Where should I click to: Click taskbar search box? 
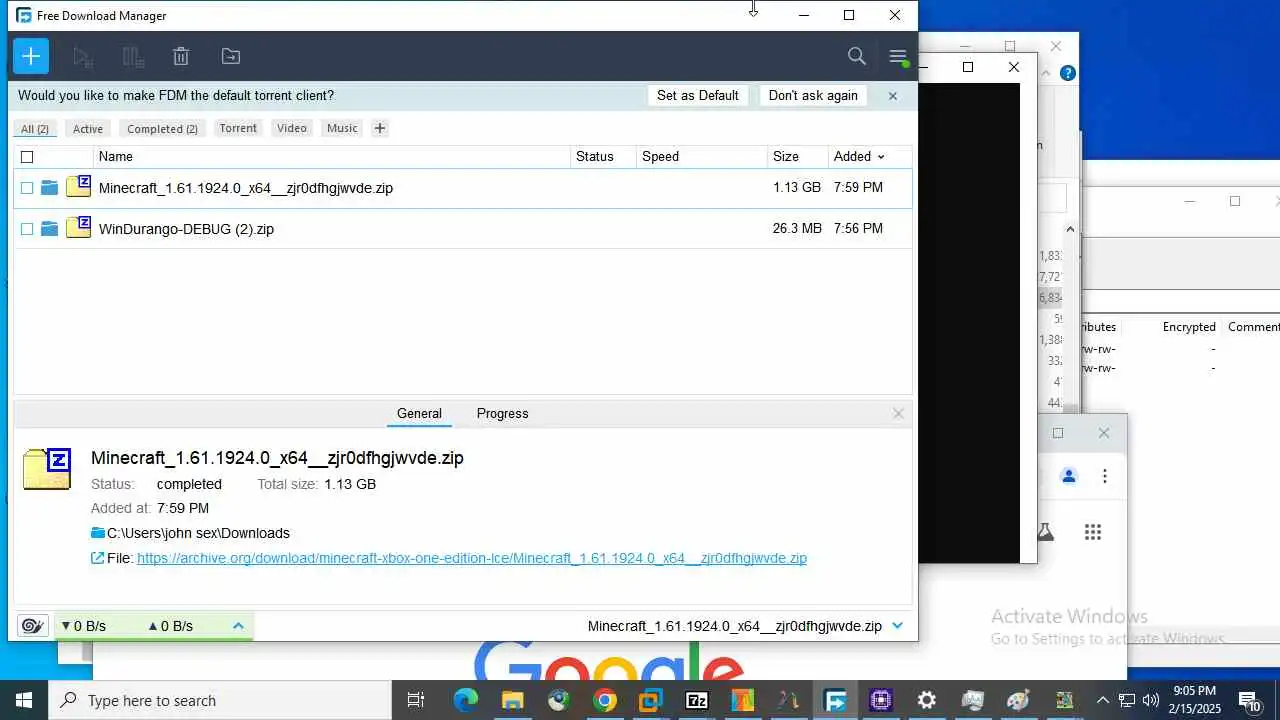pos(219,700)
